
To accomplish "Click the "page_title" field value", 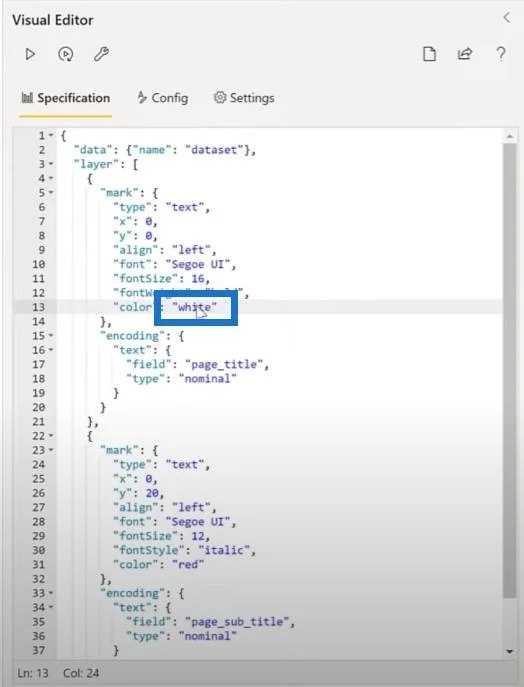I will point(224,365).
